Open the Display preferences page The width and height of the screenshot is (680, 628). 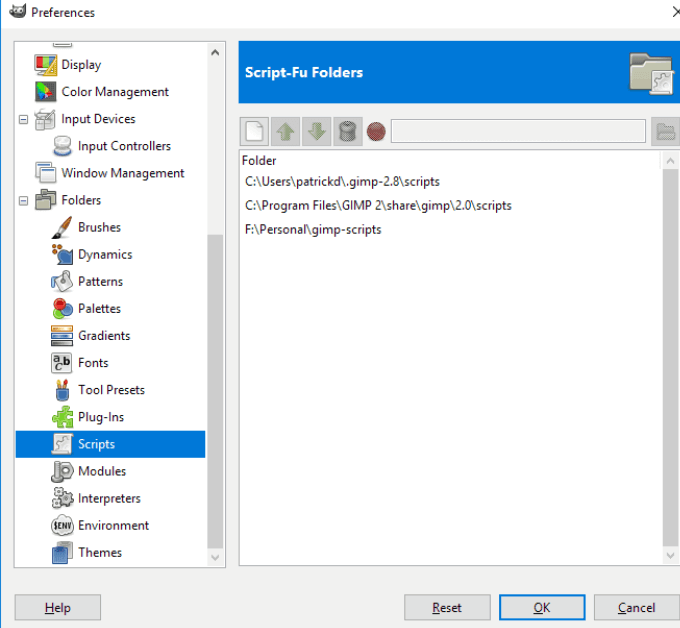(x=81, y=65)
